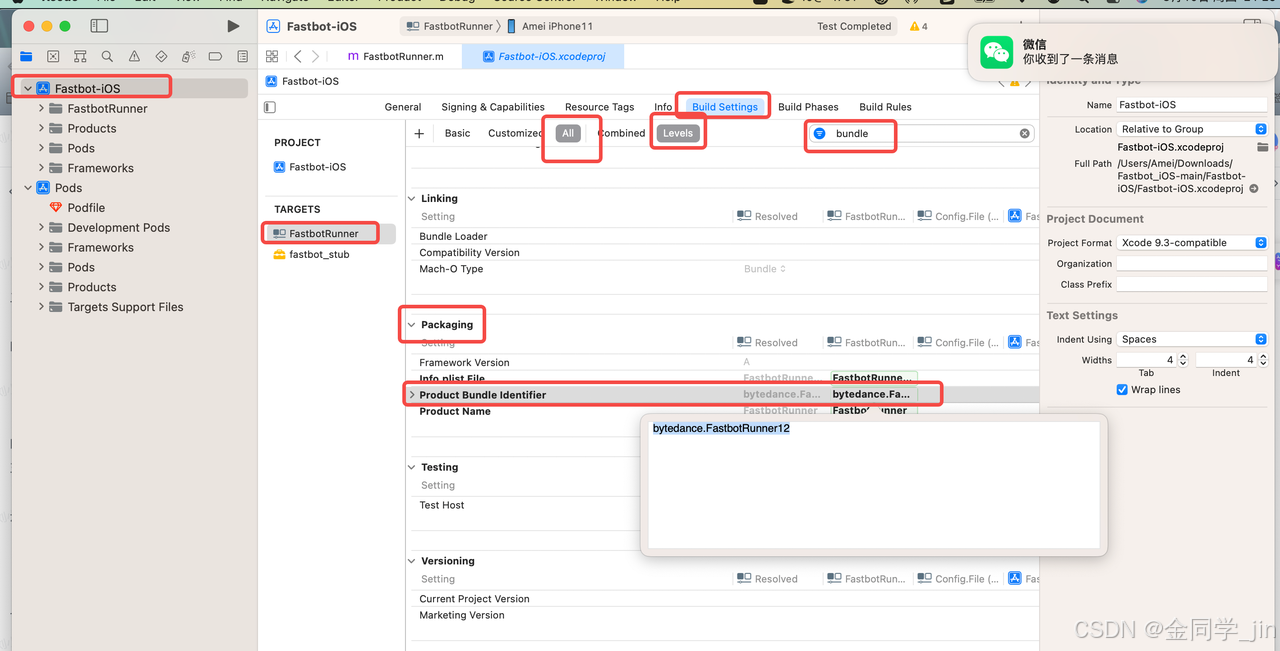Open the related items grid icon
This screenshot has width=1280, height=651.
click(272, 57)
